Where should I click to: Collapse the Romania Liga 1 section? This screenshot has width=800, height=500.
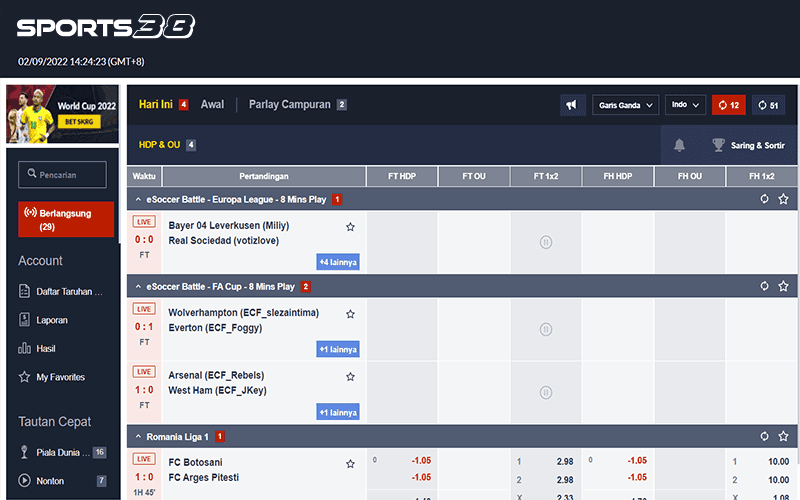click(138, 437)
